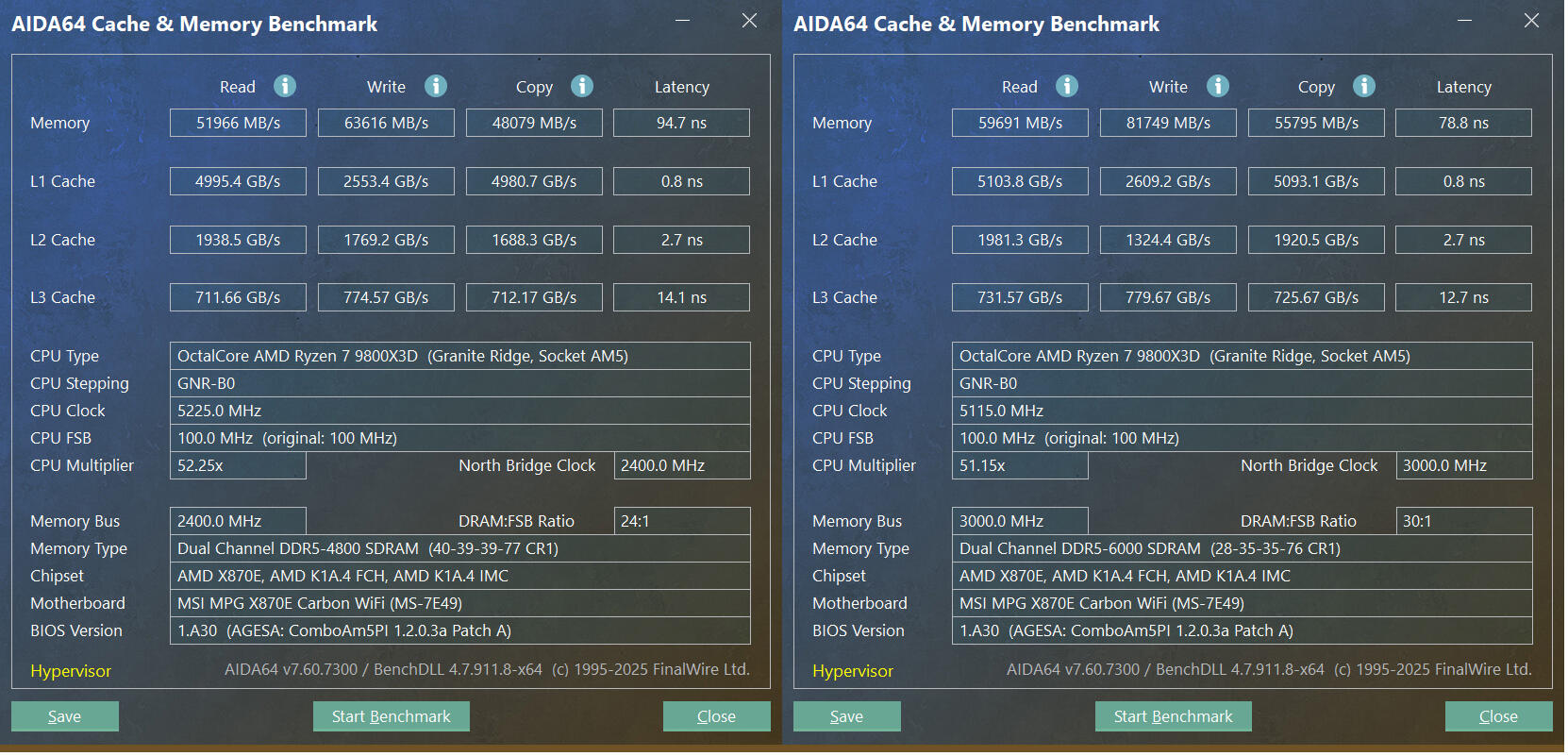Click L3 Cache Write value 774.57 GB/s
The image size is (1568, 756).
point(386,297)
